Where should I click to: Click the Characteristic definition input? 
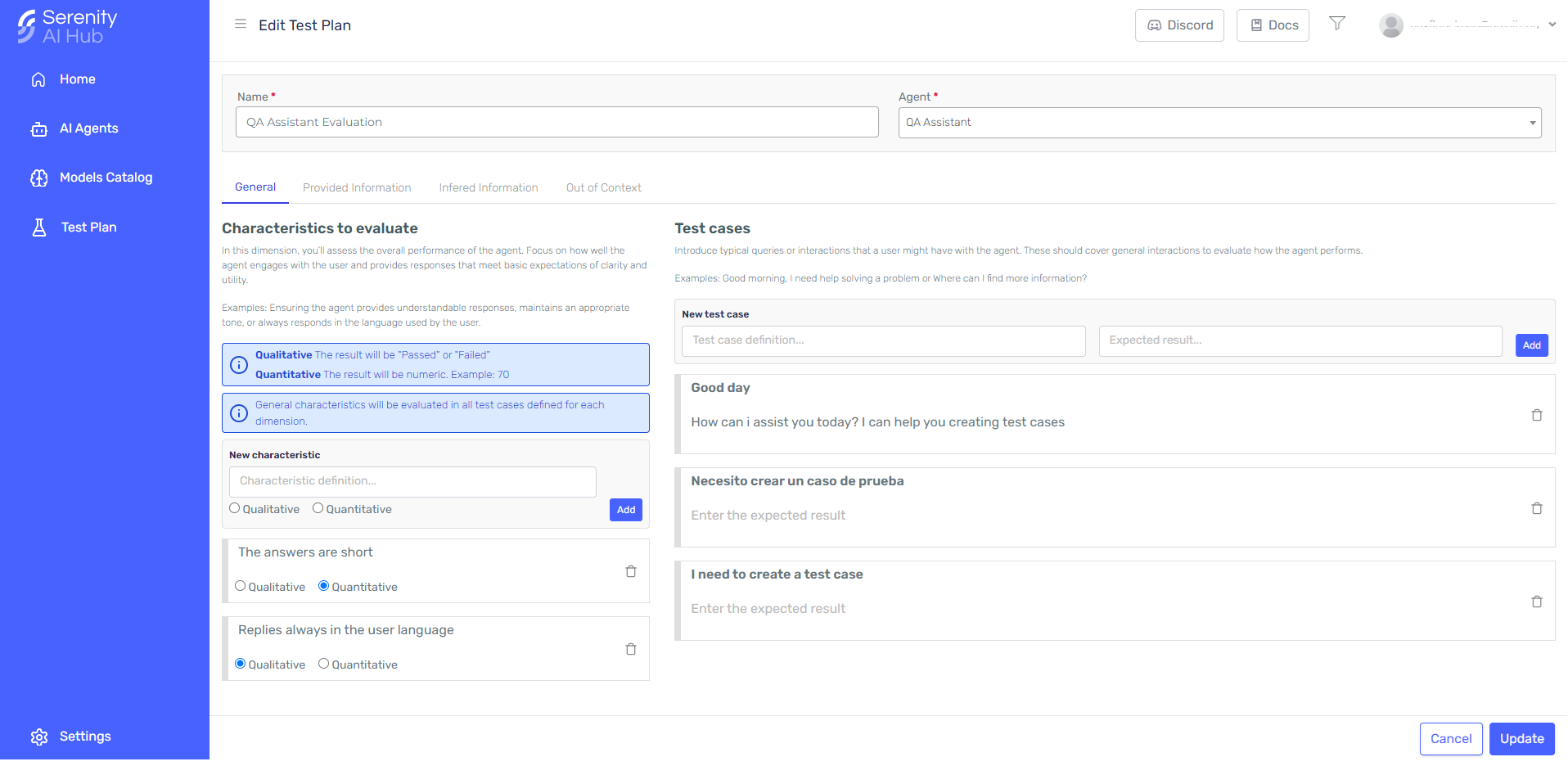[x=412, y=481]
